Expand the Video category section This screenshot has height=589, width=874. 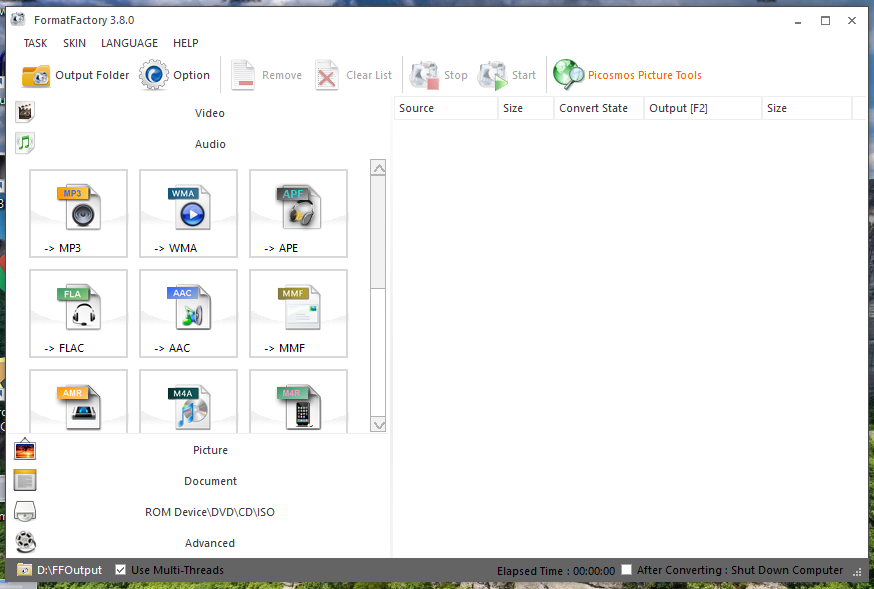pyautogui.click(x=200, y=113)
